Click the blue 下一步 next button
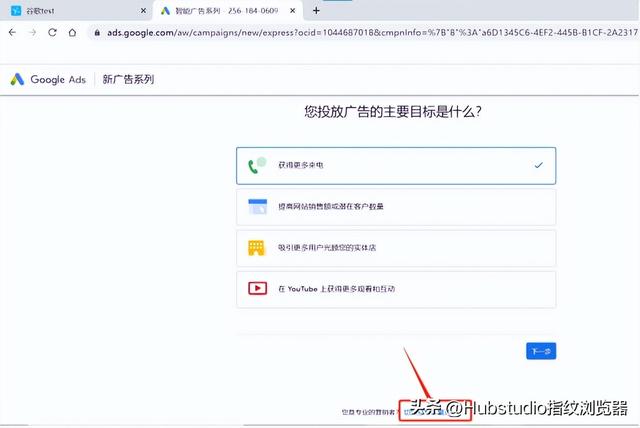 click(x=541, y=351)
